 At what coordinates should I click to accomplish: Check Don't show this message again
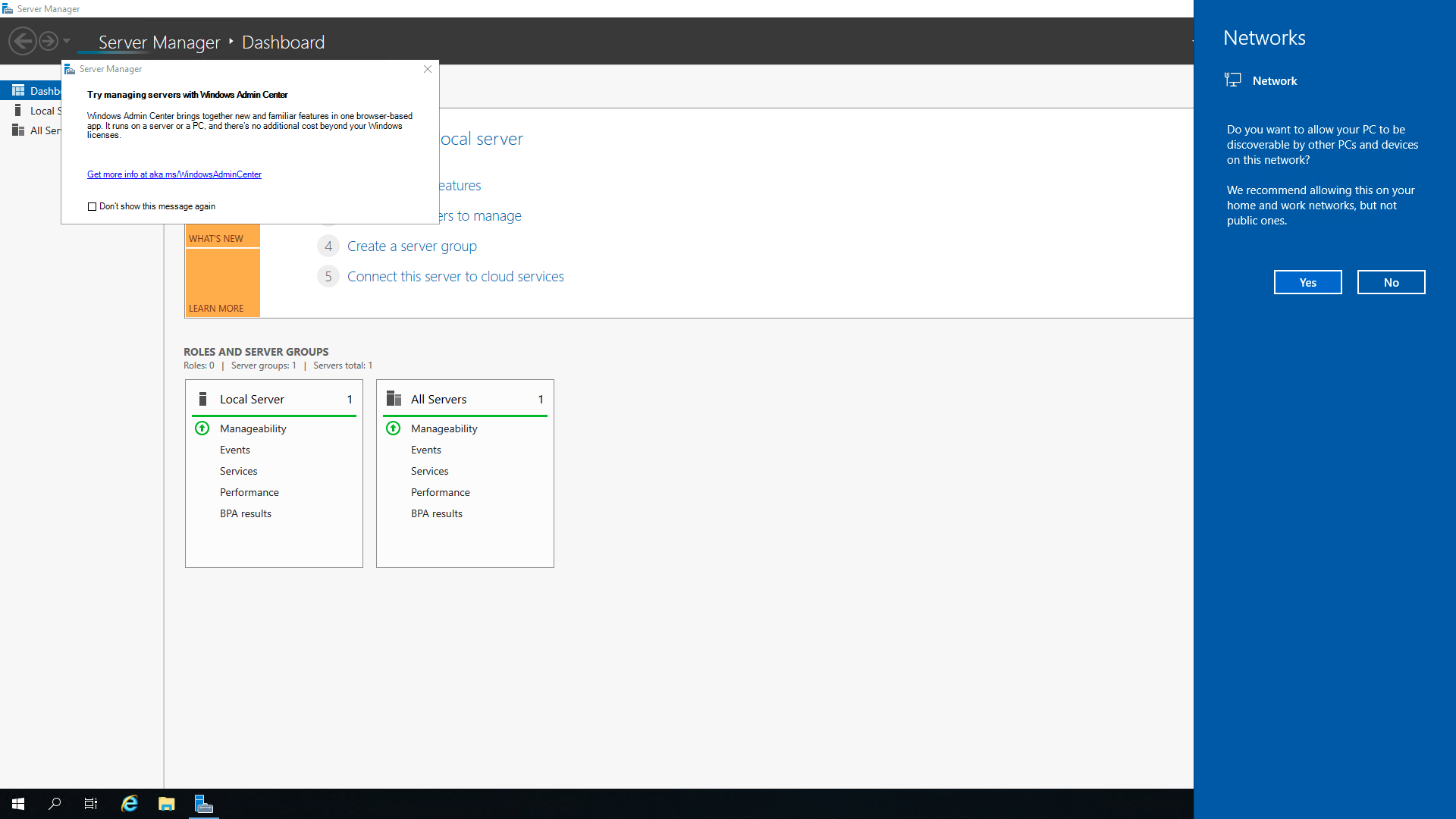pyautogui.click(x=93, y=206)
